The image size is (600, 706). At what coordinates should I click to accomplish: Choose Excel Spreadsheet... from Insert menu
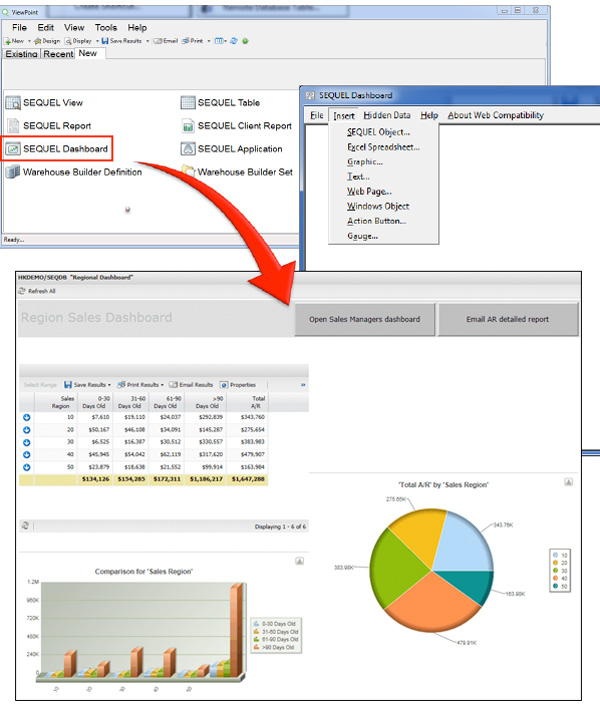[383, 147]
